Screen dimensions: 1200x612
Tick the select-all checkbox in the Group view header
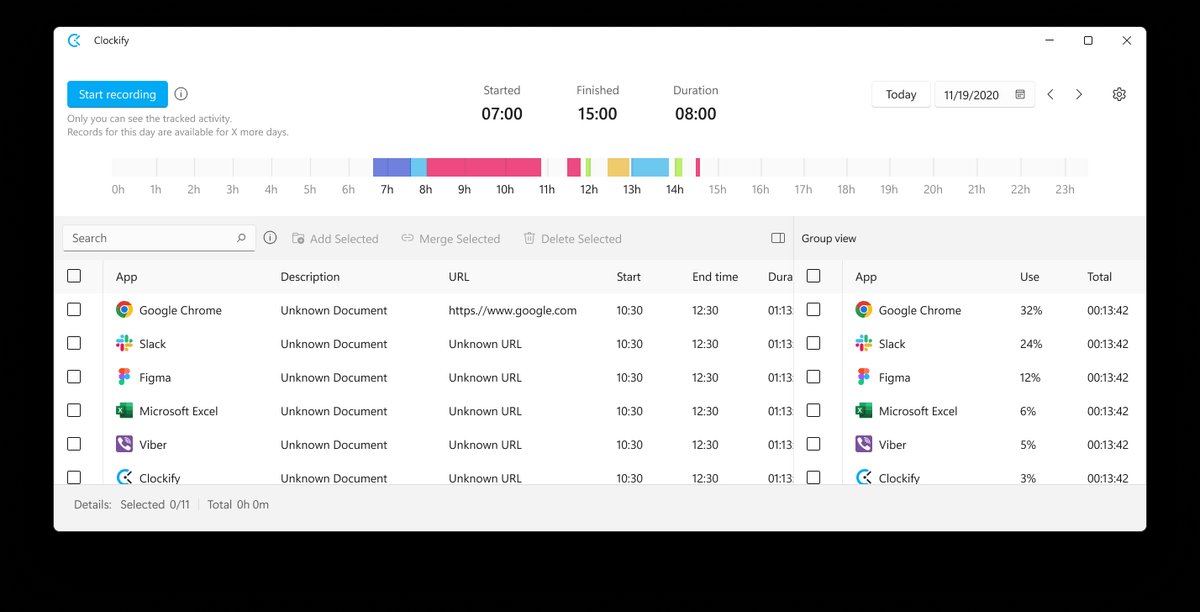click(813, 276)
